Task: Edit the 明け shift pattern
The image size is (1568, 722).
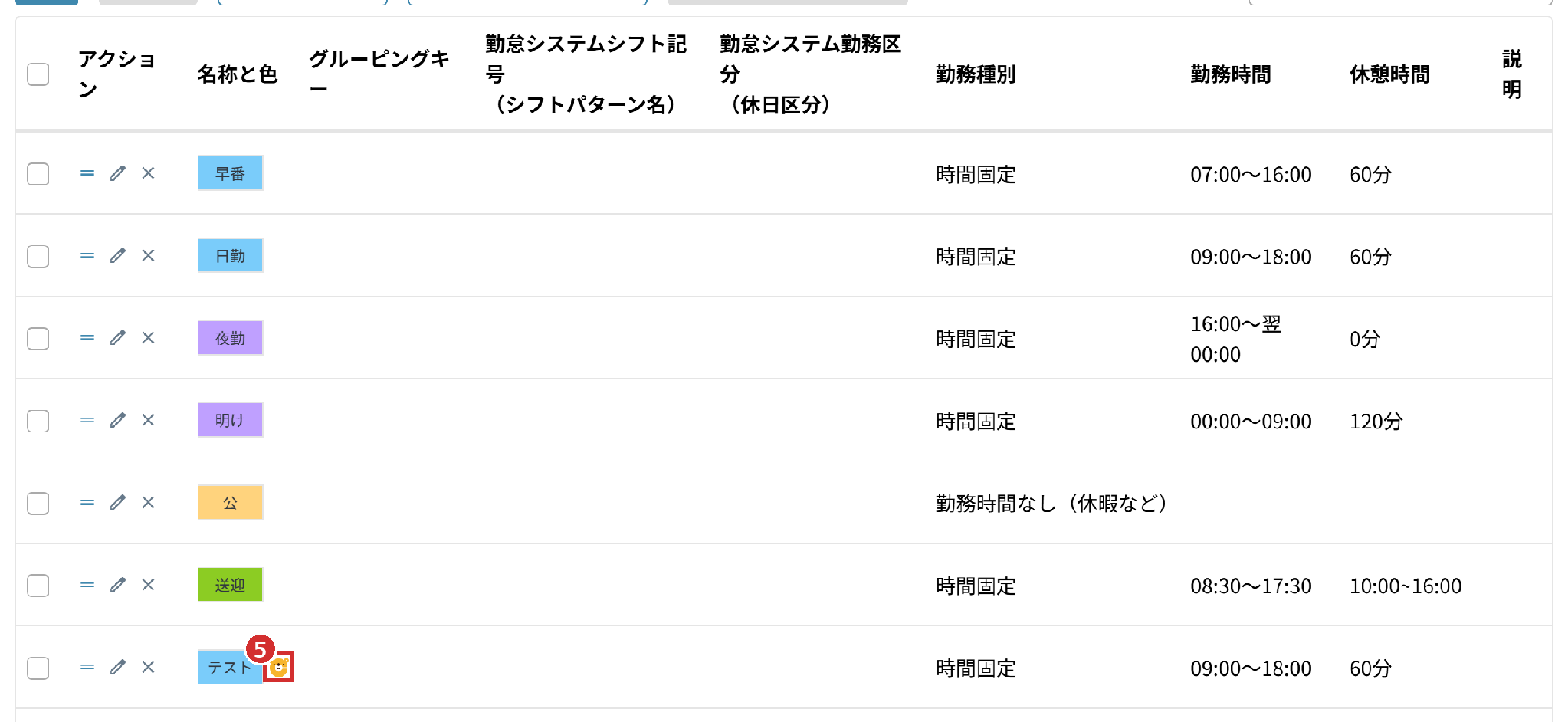Action: pos(117,420)
